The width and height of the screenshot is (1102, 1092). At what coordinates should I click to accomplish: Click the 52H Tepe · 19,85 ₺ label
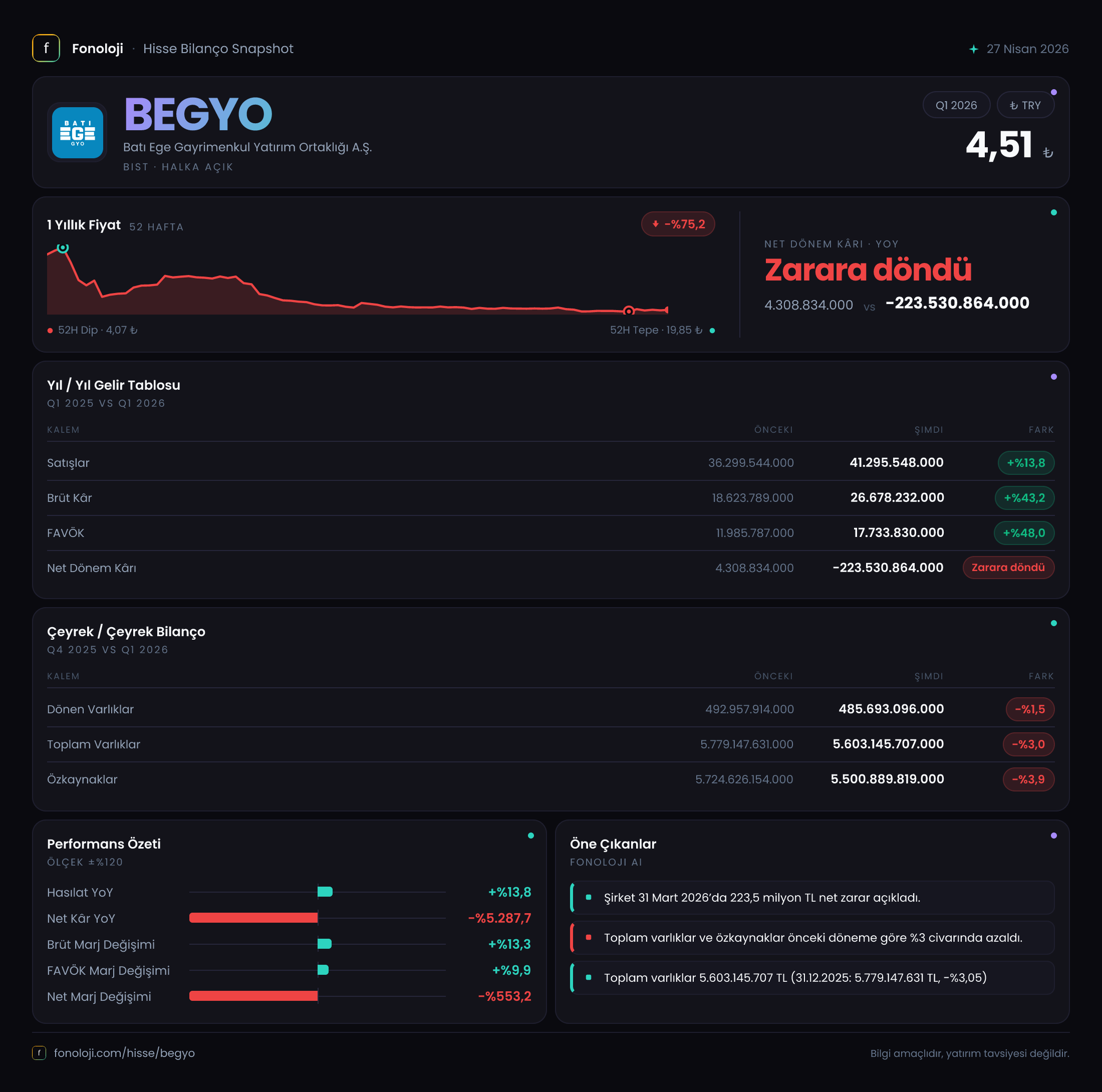[x=656, y=330]
